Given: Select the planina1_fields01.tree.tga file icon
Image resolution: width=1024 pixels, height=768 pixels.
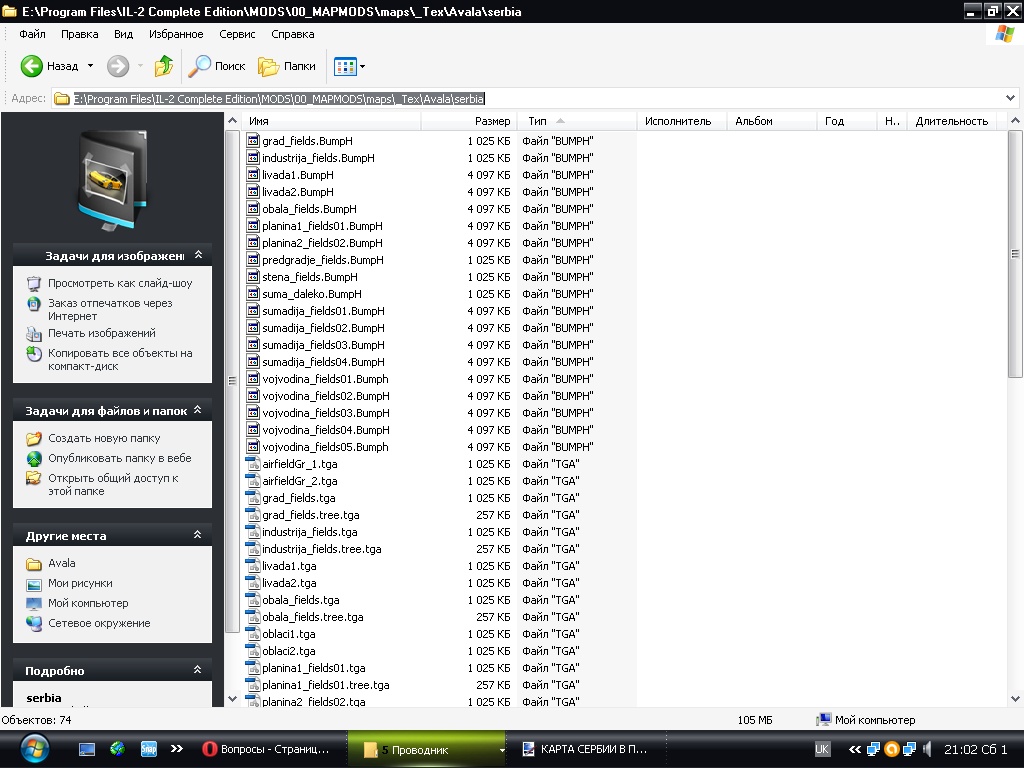Looking at the screenshot, I should pyautogui.click(x=253, y=684).
